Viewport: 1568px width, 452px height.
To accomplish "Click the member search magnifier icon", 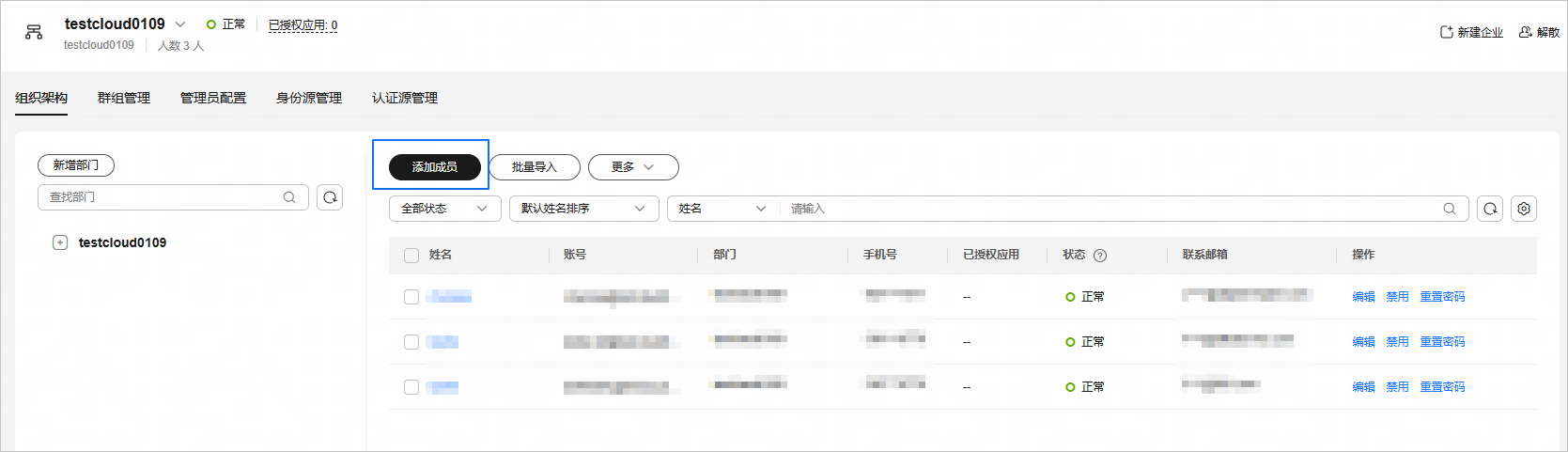I will click(x=1450, y=209).
